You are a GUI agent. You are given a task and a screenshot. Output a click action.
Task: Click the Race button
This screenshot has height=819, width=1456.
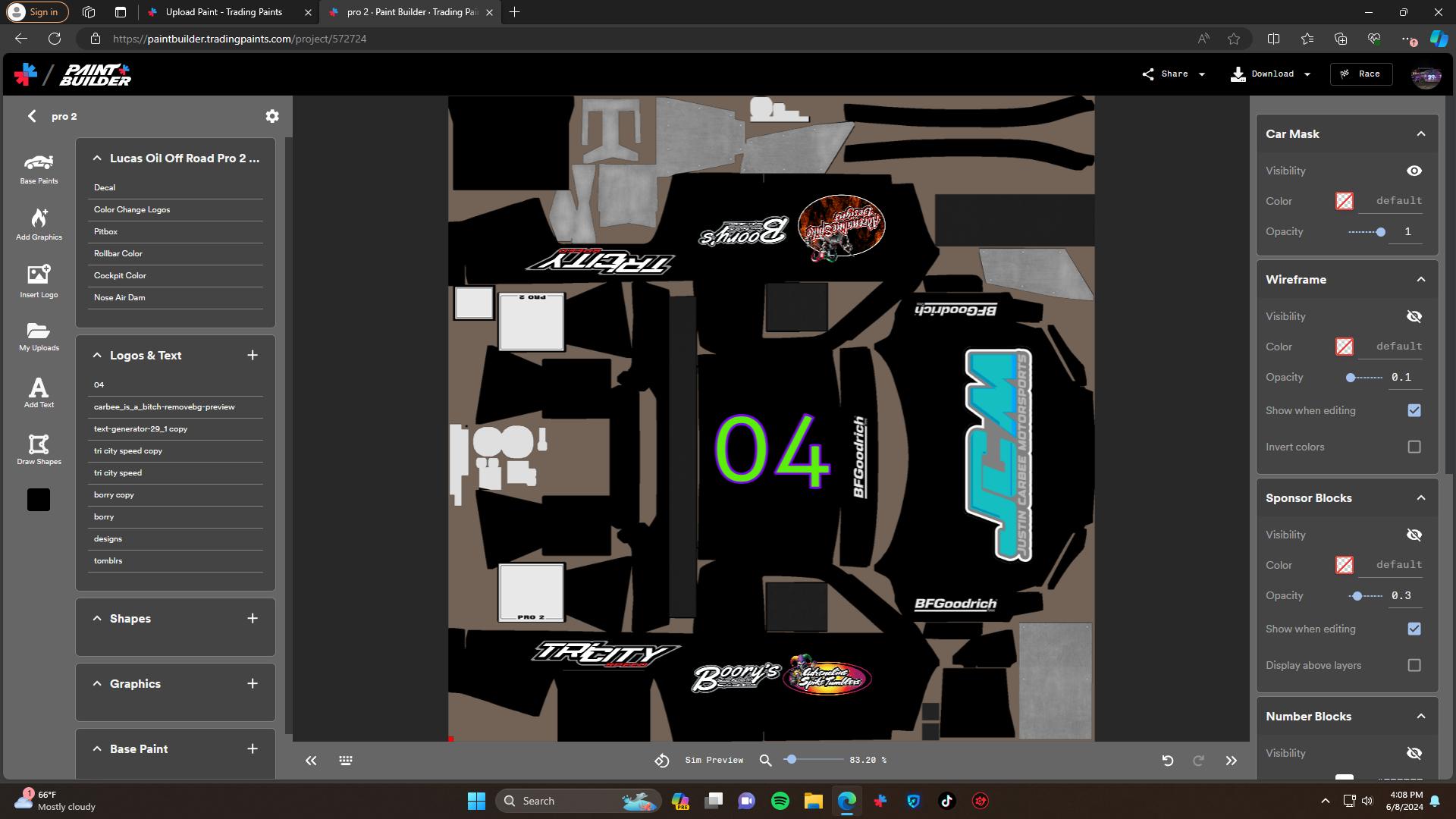click(x=1361, y=74)
